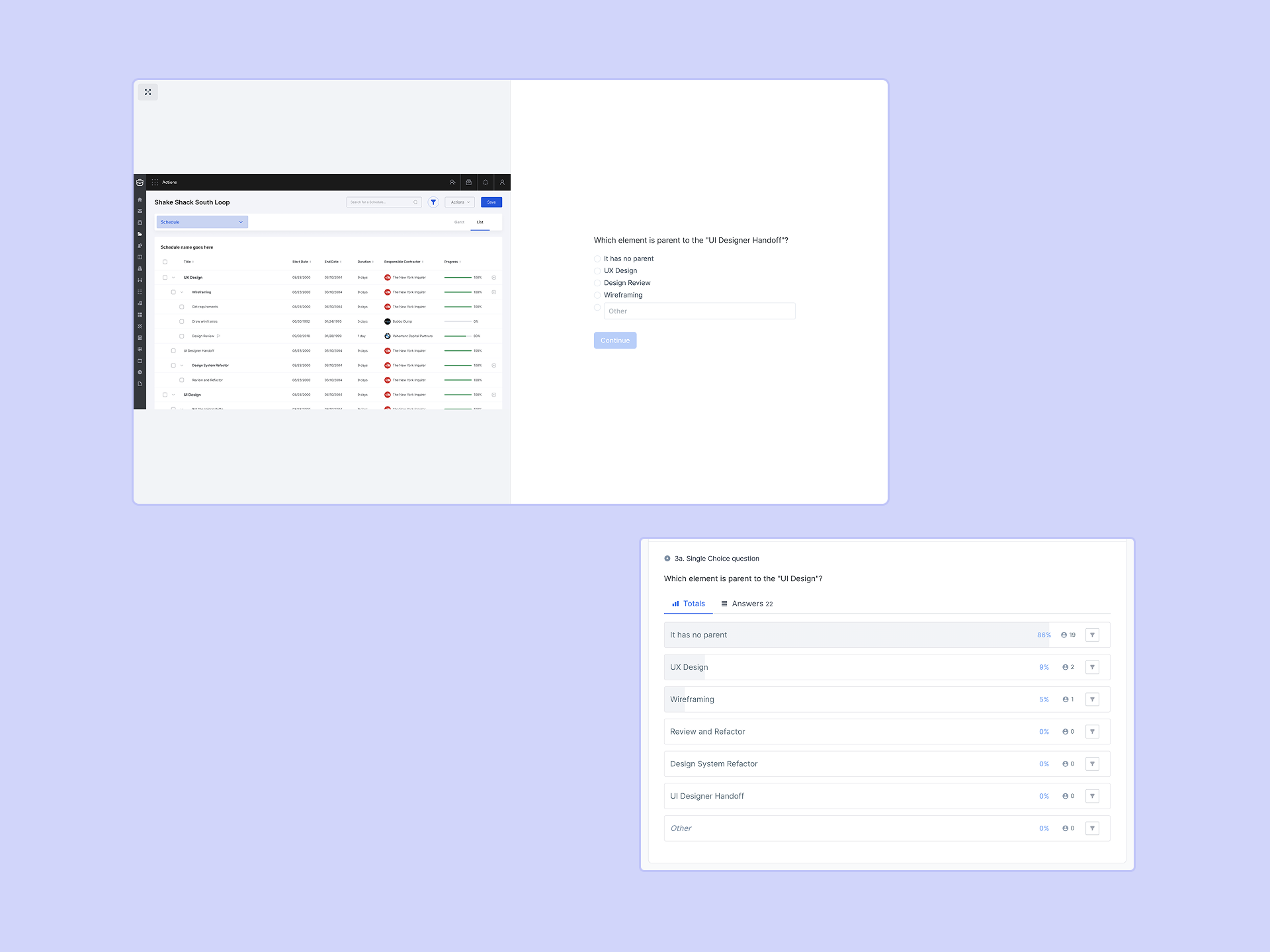Click the invite user icon in top bar

[452, 182]
